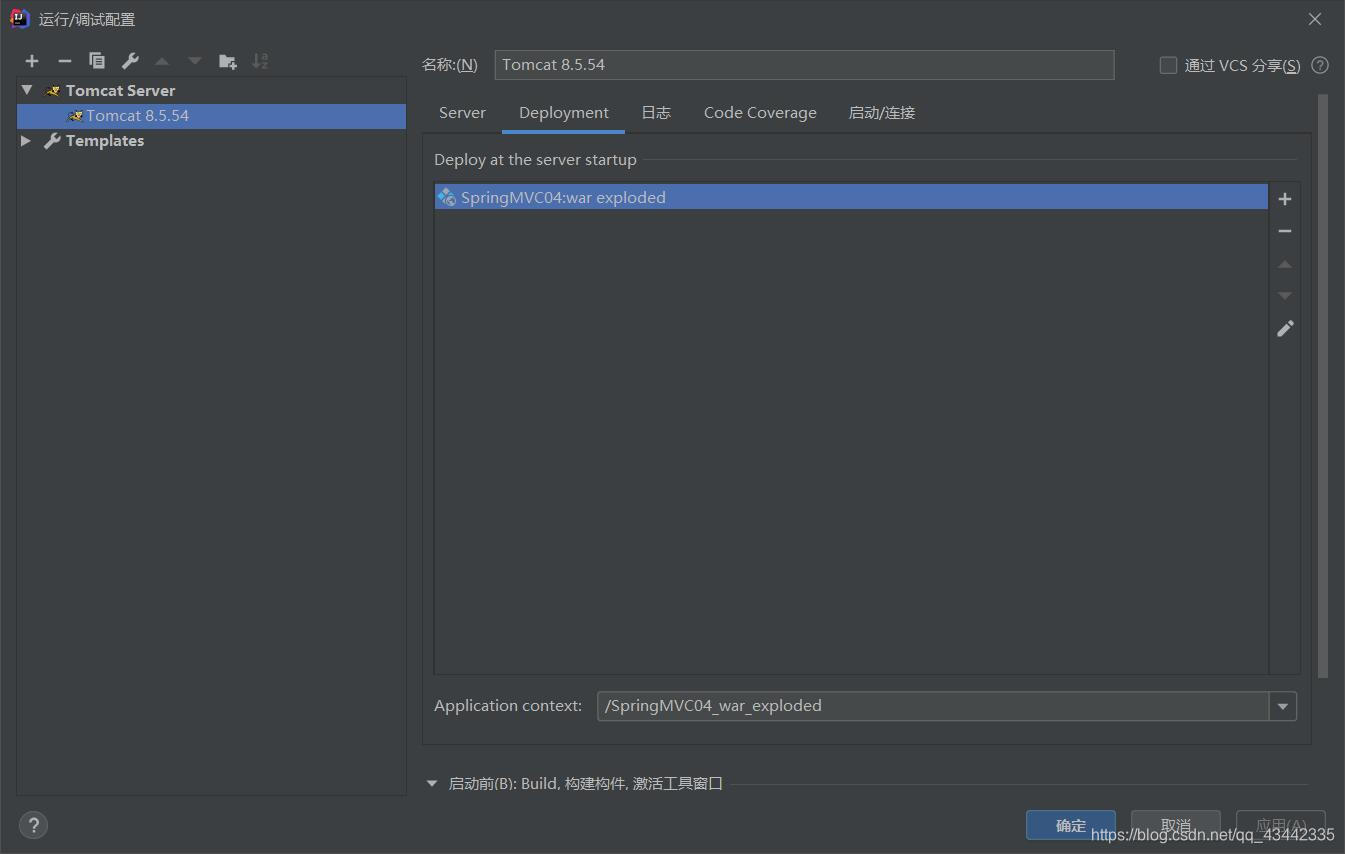Collapse the Tomcat Server tree node
This screenshot has height=854, width=1345.
[27, 90]
